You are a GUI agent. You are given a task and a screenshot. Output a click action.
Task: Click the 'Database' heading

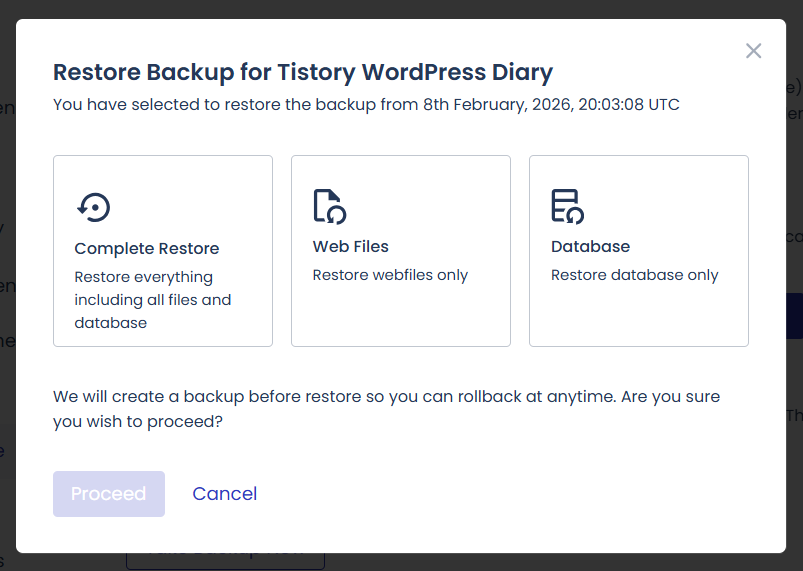pos(590,246)
